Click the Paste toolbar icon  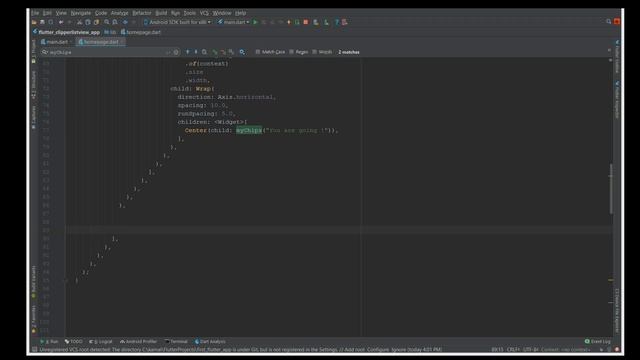[x=96, y=22]
